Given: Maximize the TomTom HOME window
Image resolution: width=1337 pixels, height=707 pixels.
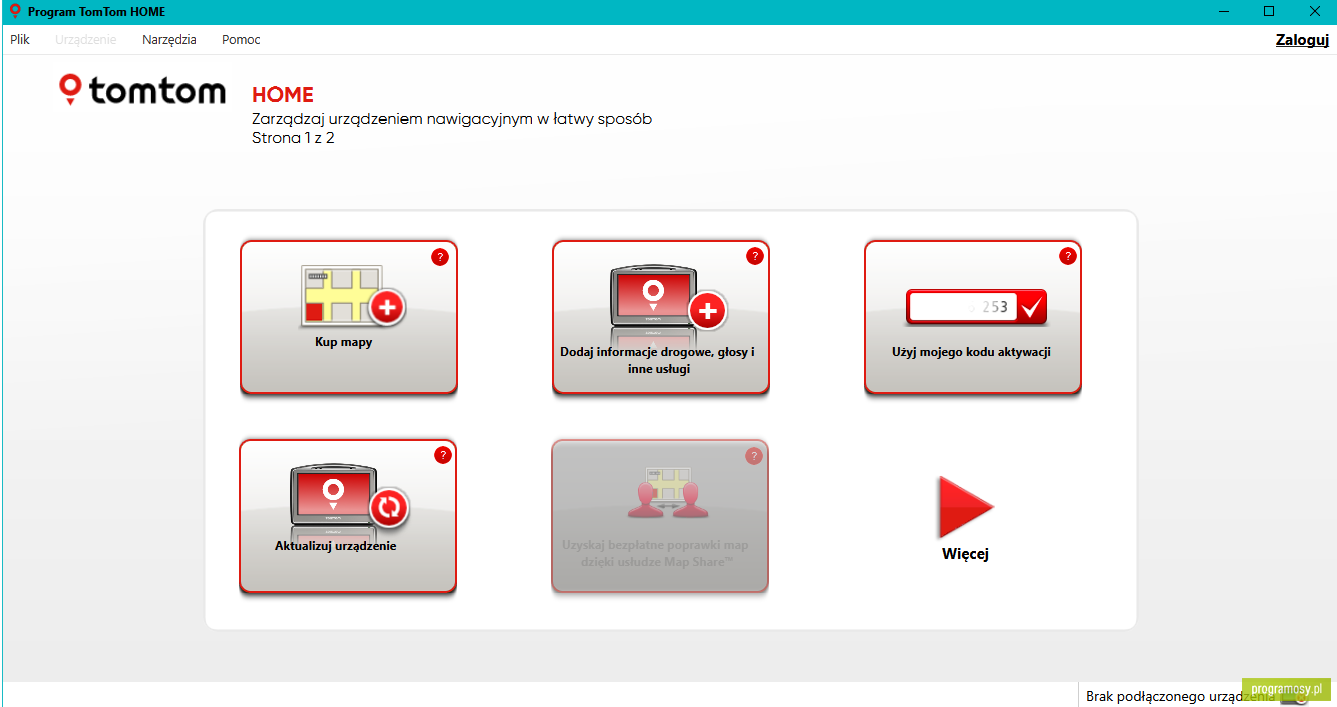Looking at the screenshot, I should [1269, 12].
